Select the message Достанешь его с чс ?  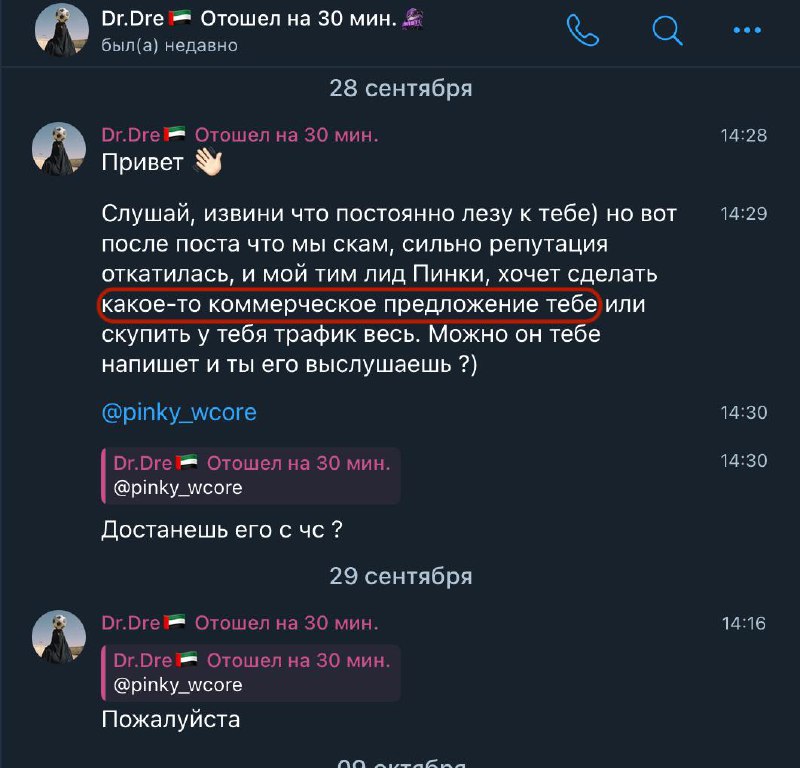(222, 530)
